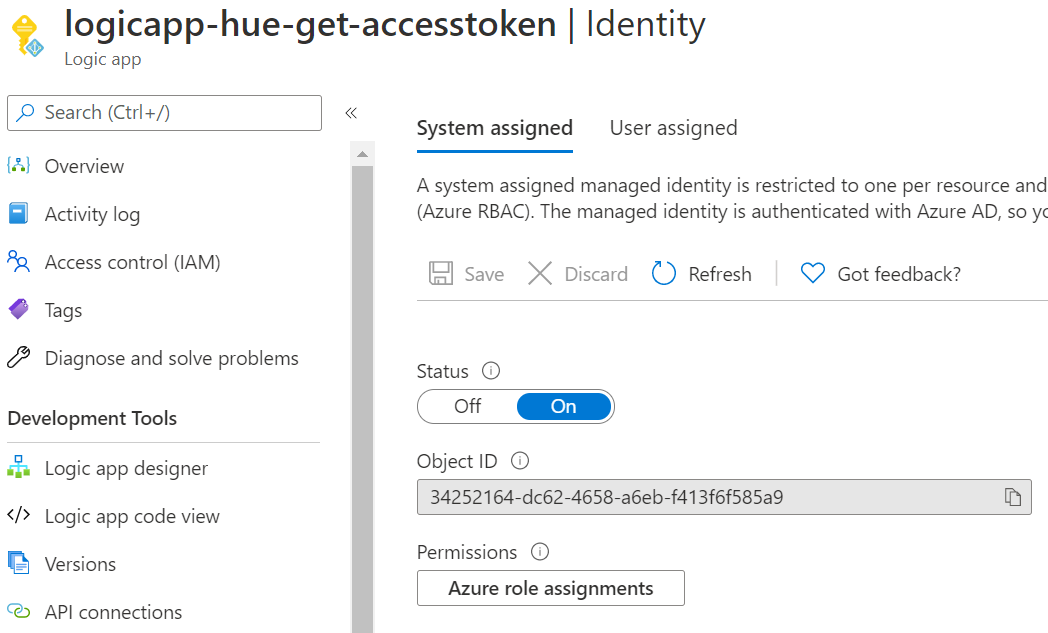
Task: Select the On status option
Action: pos(564,406)
